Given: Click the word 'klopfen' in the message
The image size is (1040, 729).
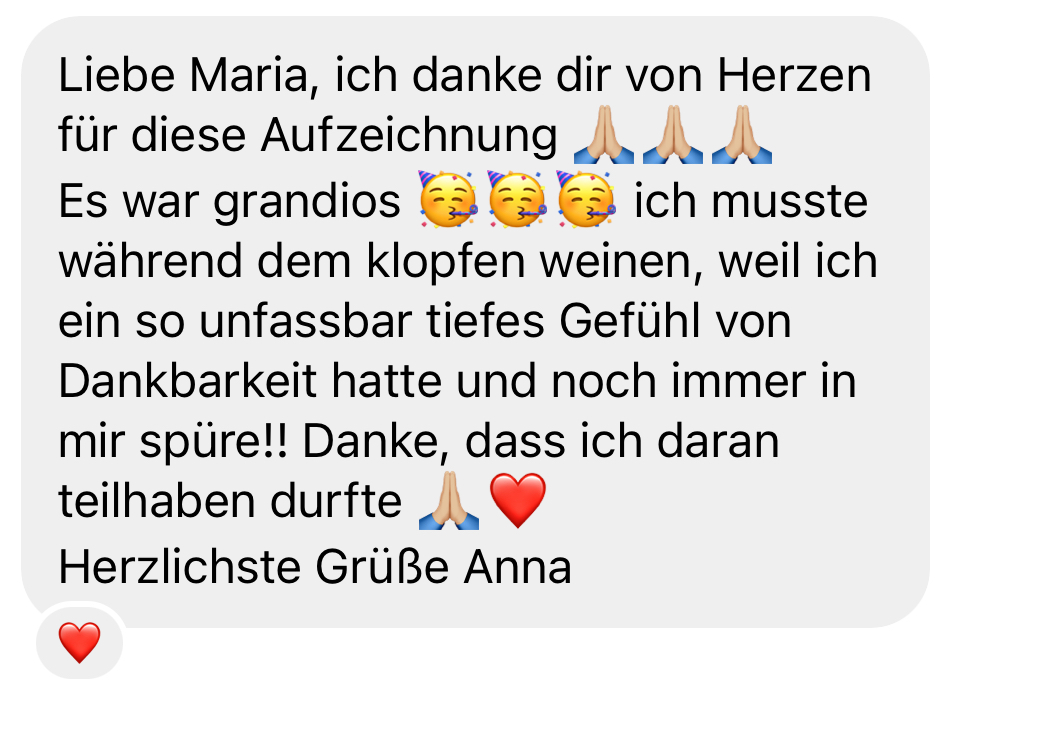Looking at the screenshot, I should point(446,262).
